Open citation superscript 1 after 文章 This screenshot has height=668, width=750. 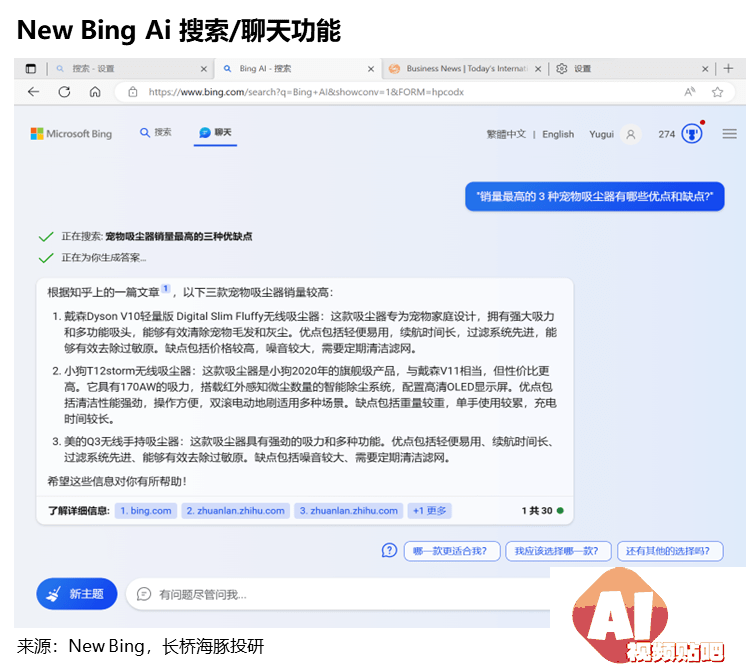(x=165, y=289)
